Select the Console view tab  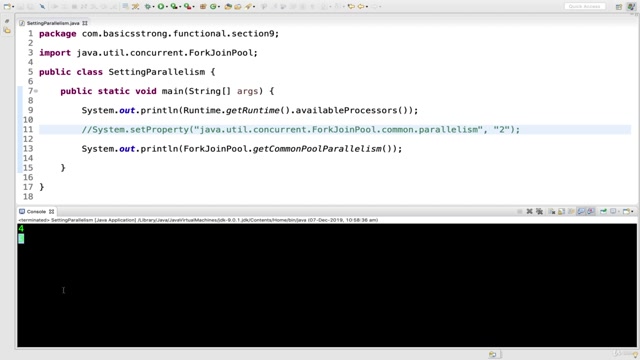point(36,211)
